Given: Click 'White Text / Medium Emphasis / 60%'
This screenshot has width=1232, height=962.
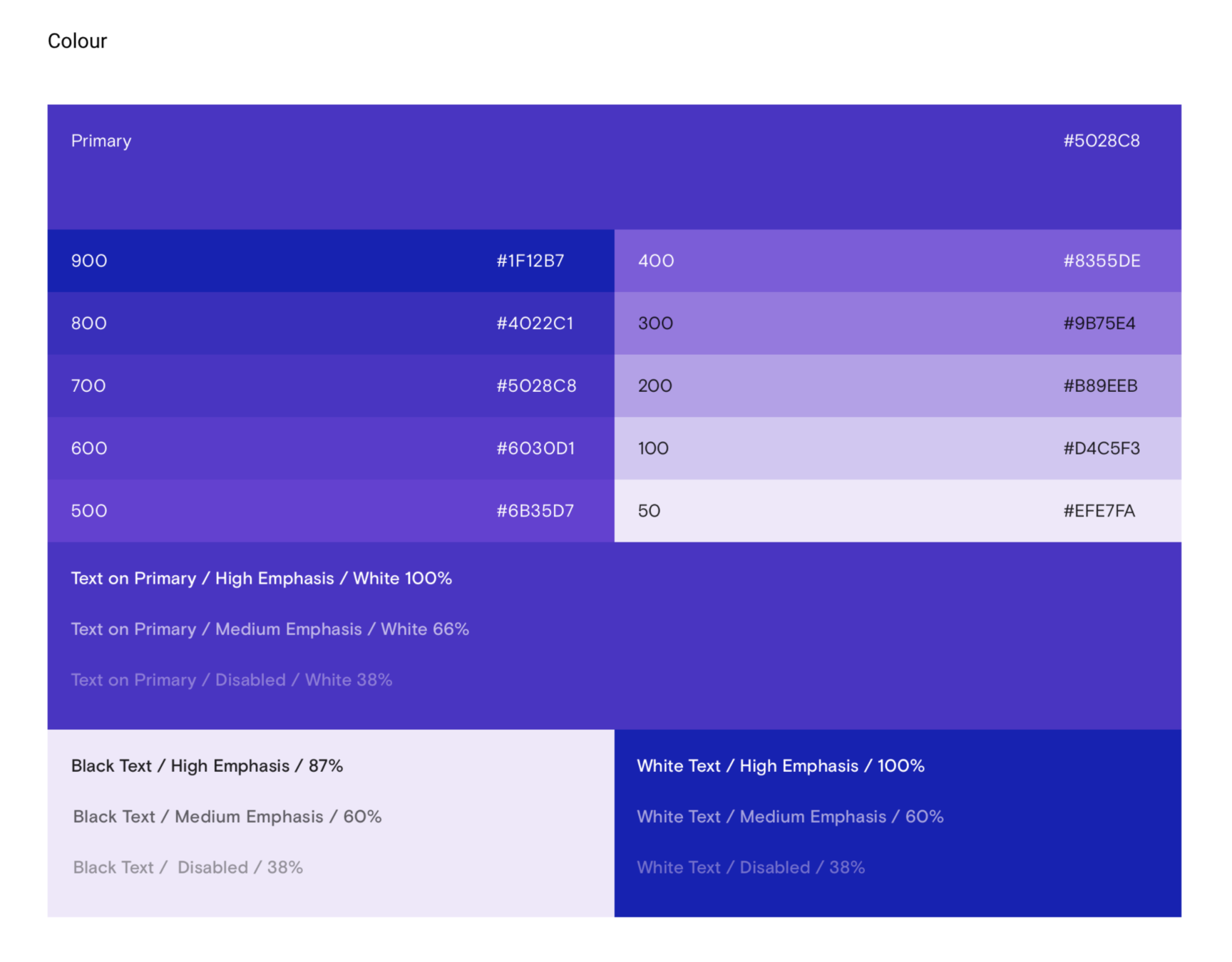Looking at the screenshot, I should point(790,817).
